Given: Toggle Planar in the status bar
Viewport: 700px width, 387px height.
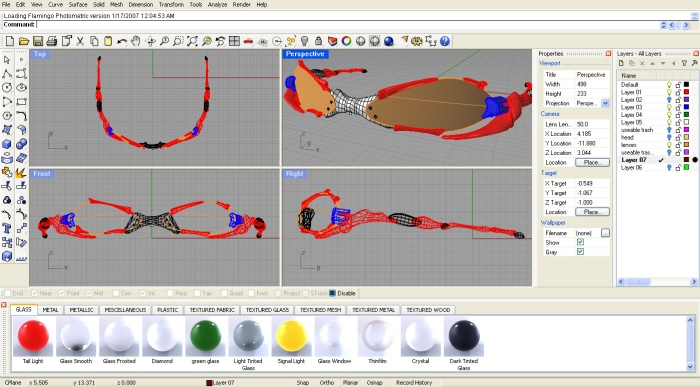Looking at the screenshot, I should pyautogui.click(x=350, y=383).
